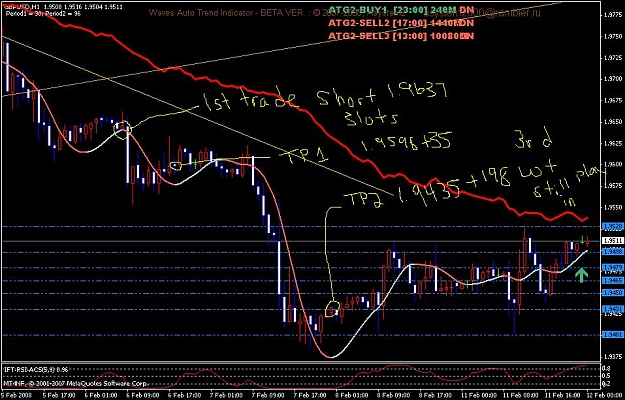
Task: Click the 1.9401 blue level label
Action: (x=613, y=335)
